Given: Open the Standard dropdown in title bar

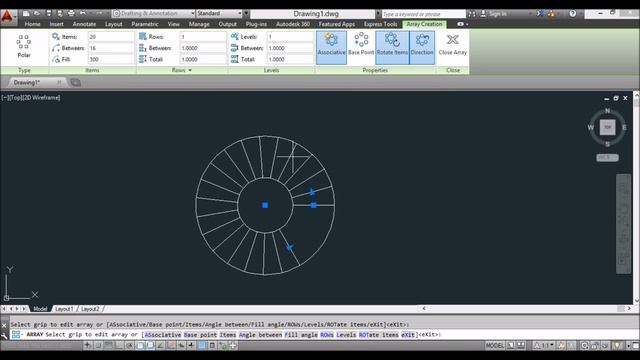Looking at the screenshot, I should click(219, 13).
